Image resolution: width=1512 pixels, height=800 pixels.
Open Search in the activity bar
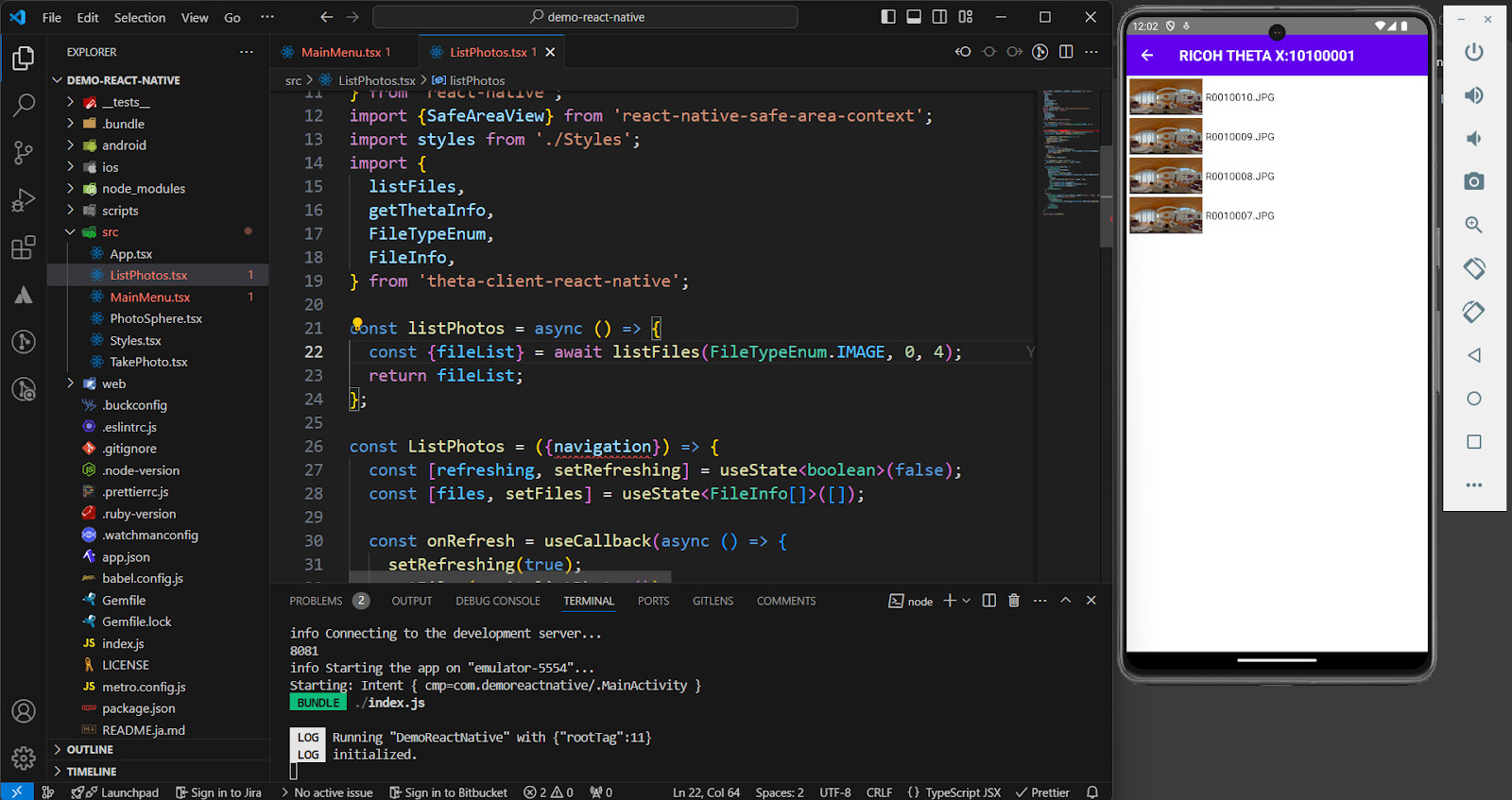[x=24, y=105]
